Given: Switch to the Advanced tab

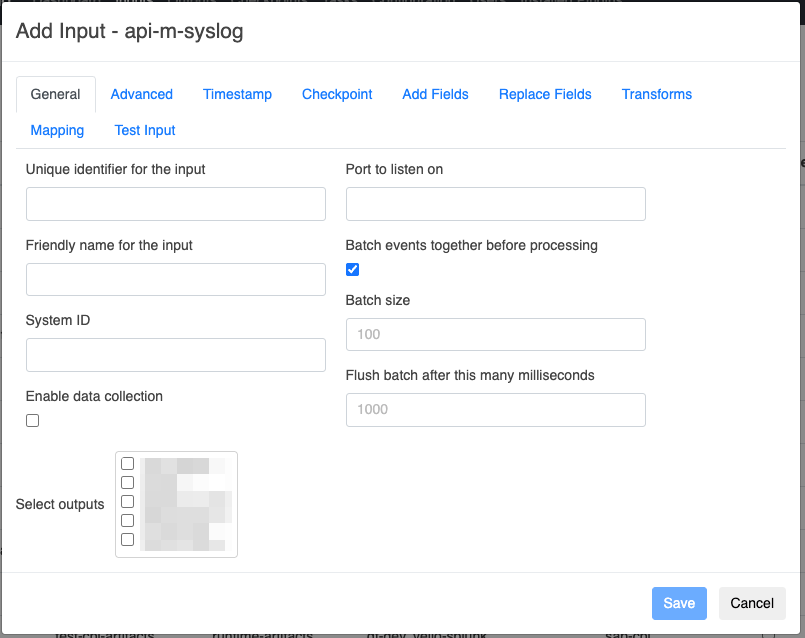Looking at the screenshot, I should tap(141, 94).
